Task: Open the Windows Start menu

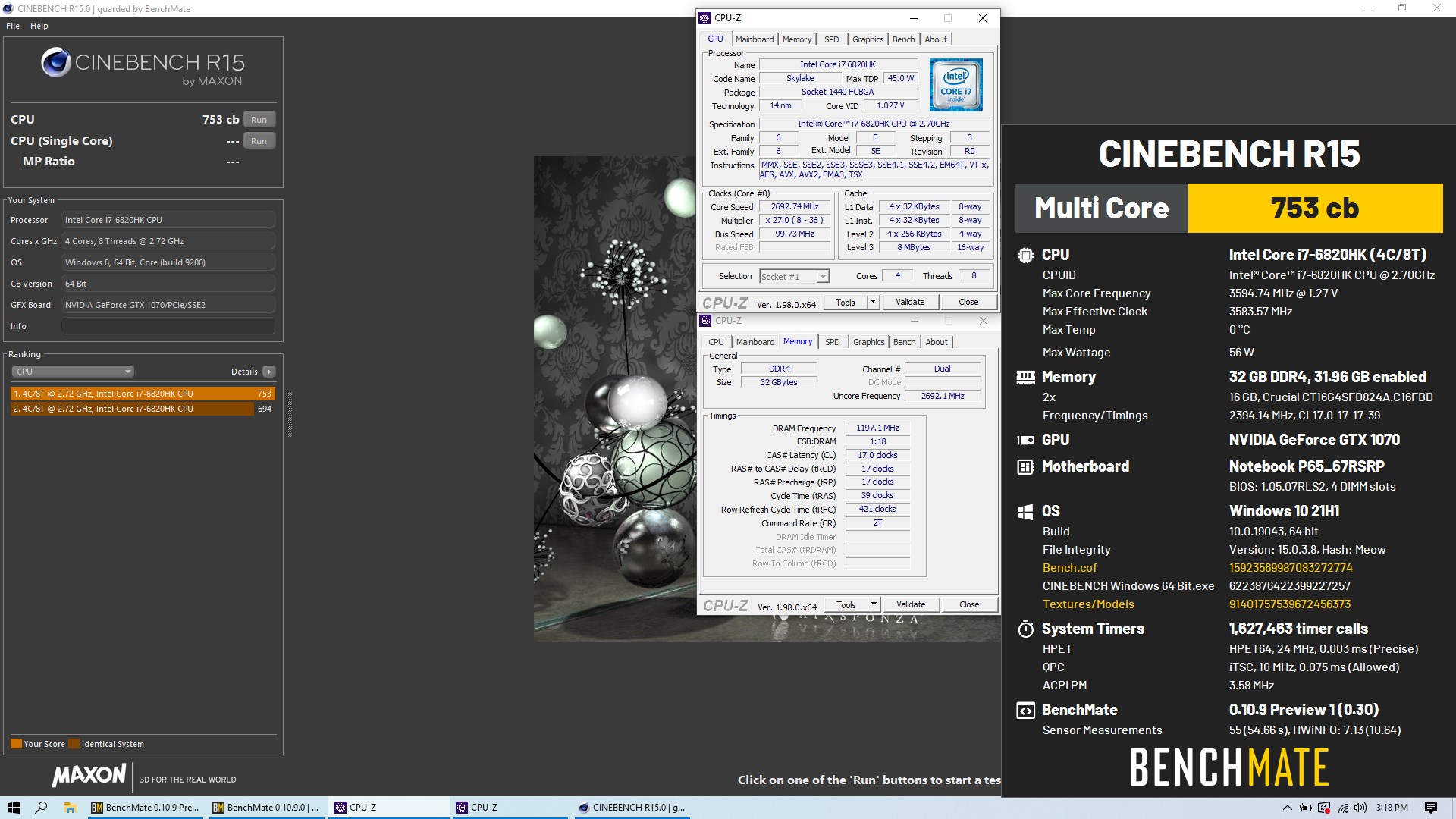Action: (x=14, y=808)
